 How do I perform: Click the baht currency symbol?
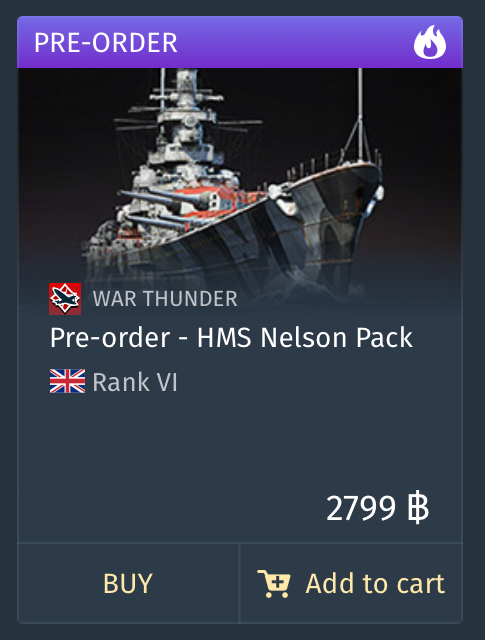(418, 509)
